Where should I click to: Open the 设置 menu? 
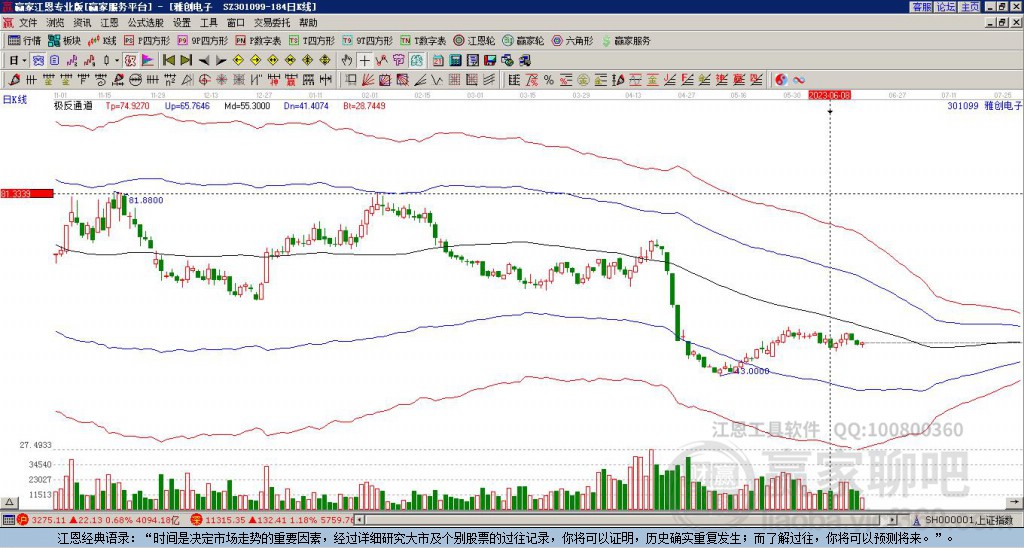tap(182, 23)
